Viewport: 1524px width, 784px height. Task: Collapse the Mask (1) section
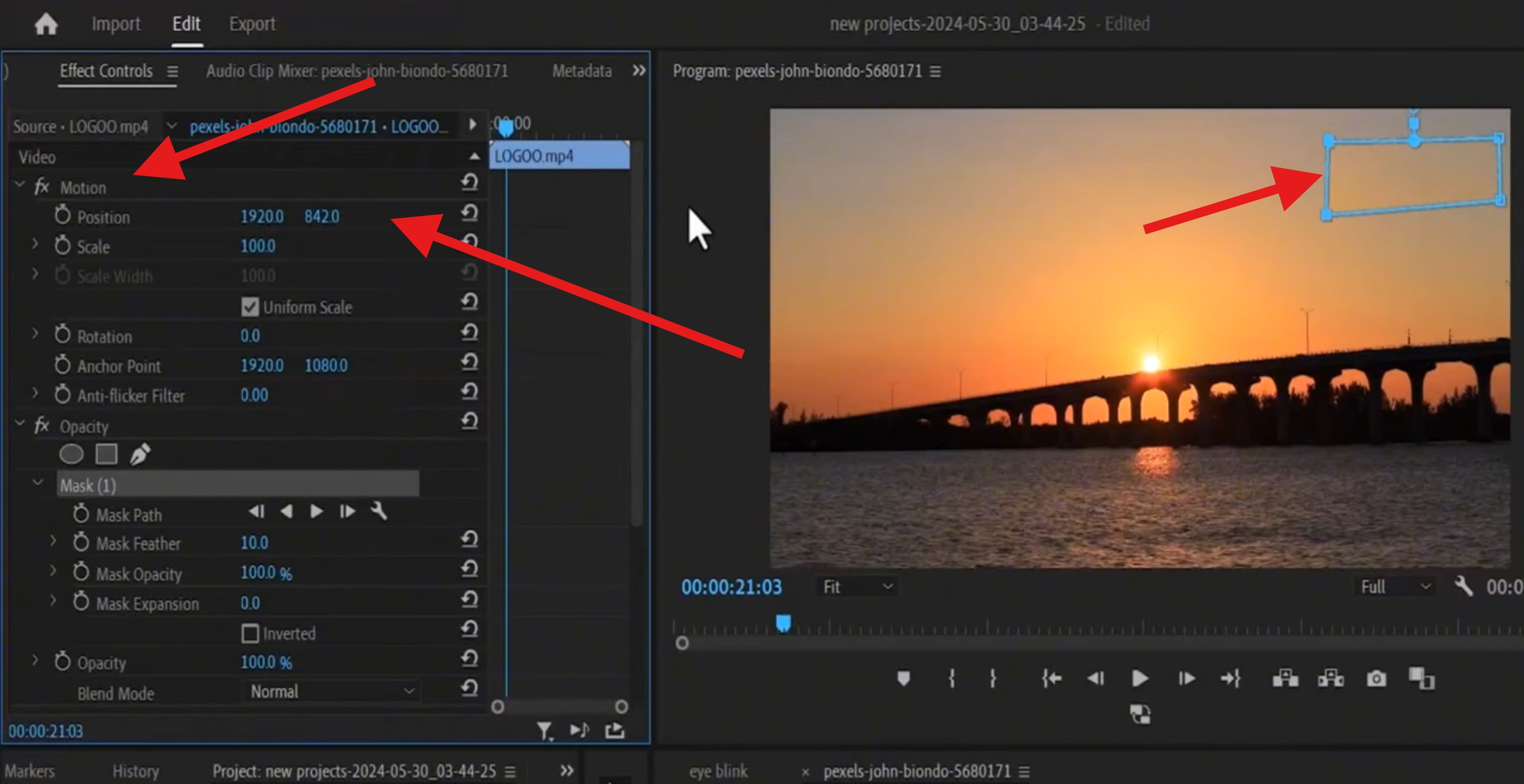click(x=37, y=483)
